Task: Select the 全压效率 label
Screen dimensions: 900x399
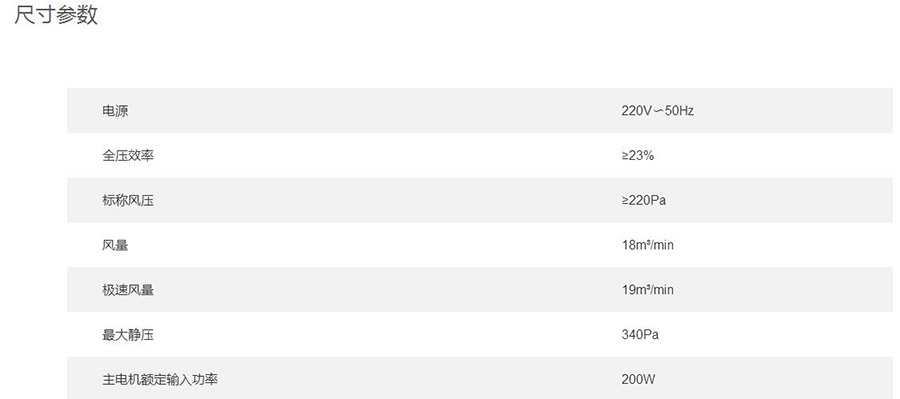Action: [x=128, y=156]
